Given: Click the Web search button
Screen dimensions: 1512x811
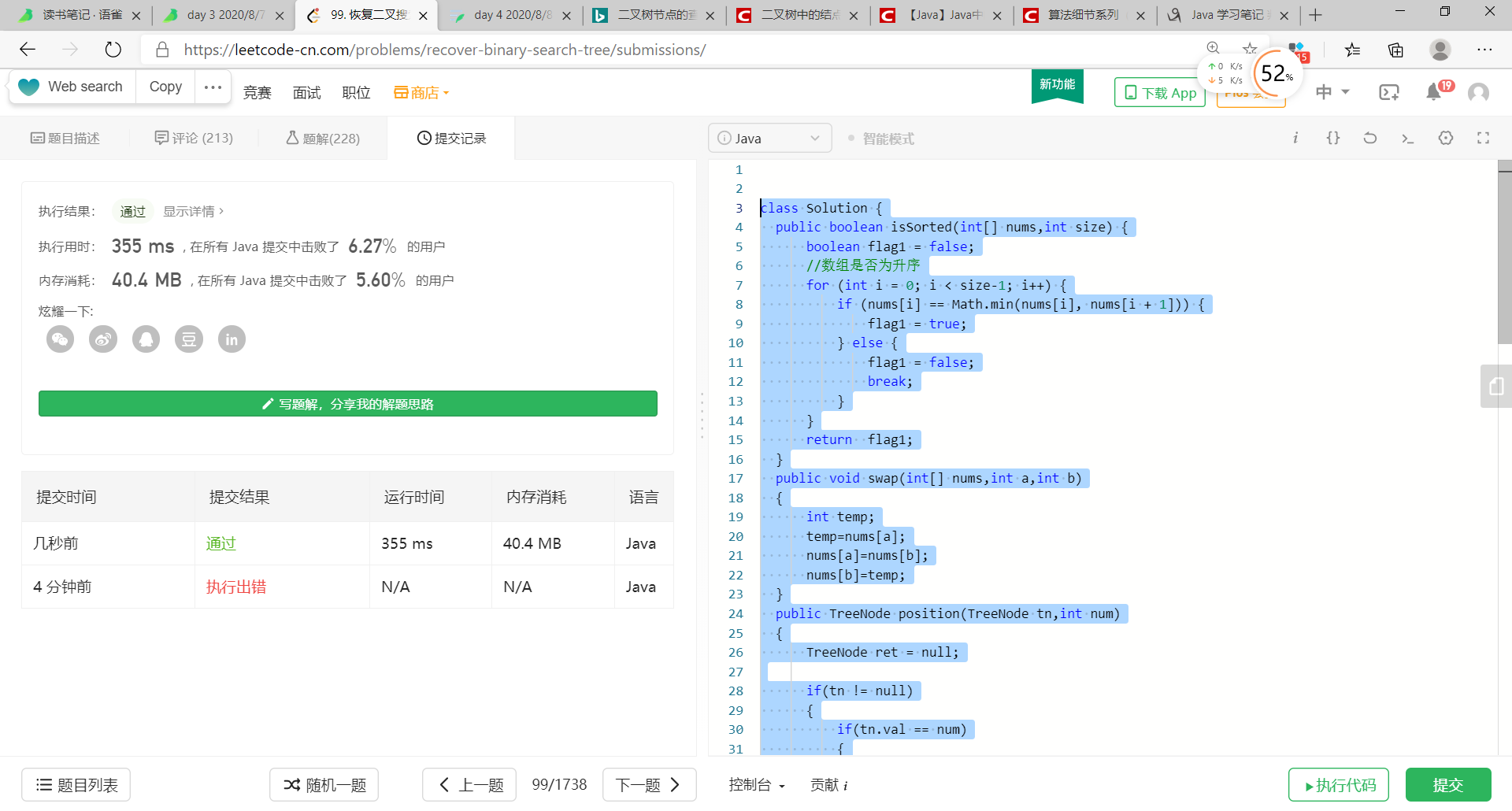Looking at the screenshot, I should click(72, 87).
